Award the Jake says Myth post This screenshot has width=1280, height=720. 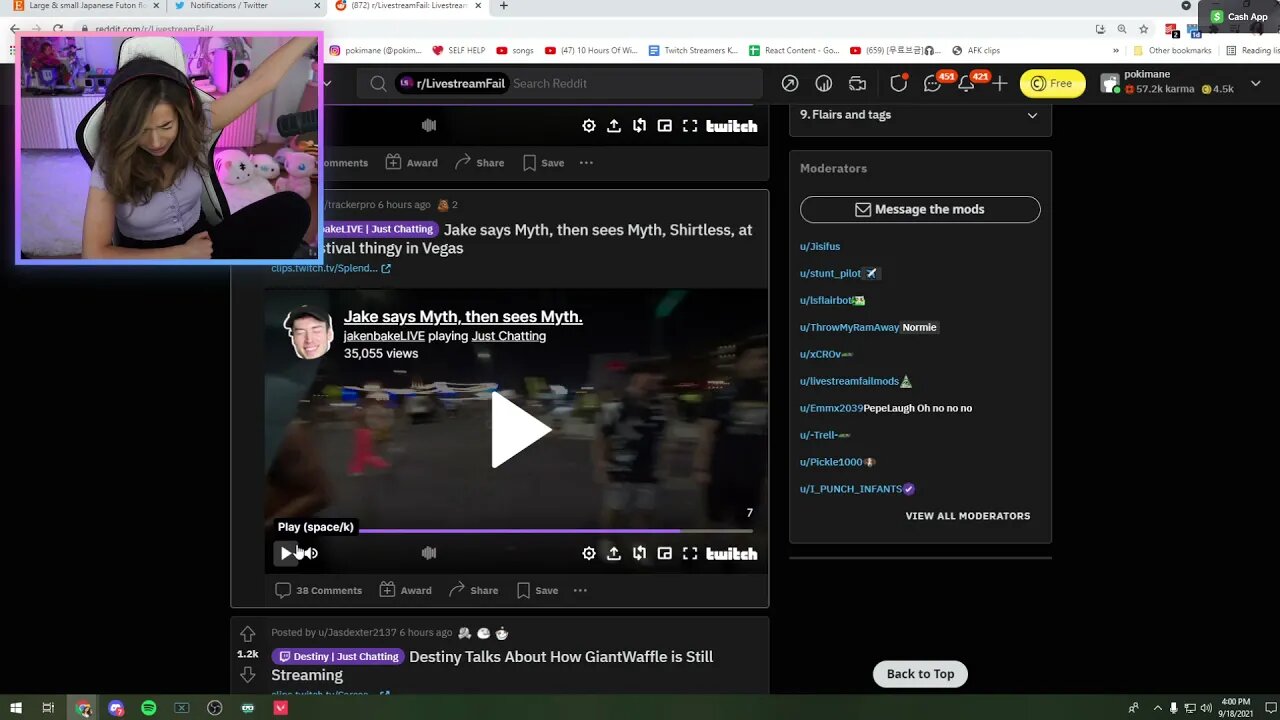coord(406,590)
